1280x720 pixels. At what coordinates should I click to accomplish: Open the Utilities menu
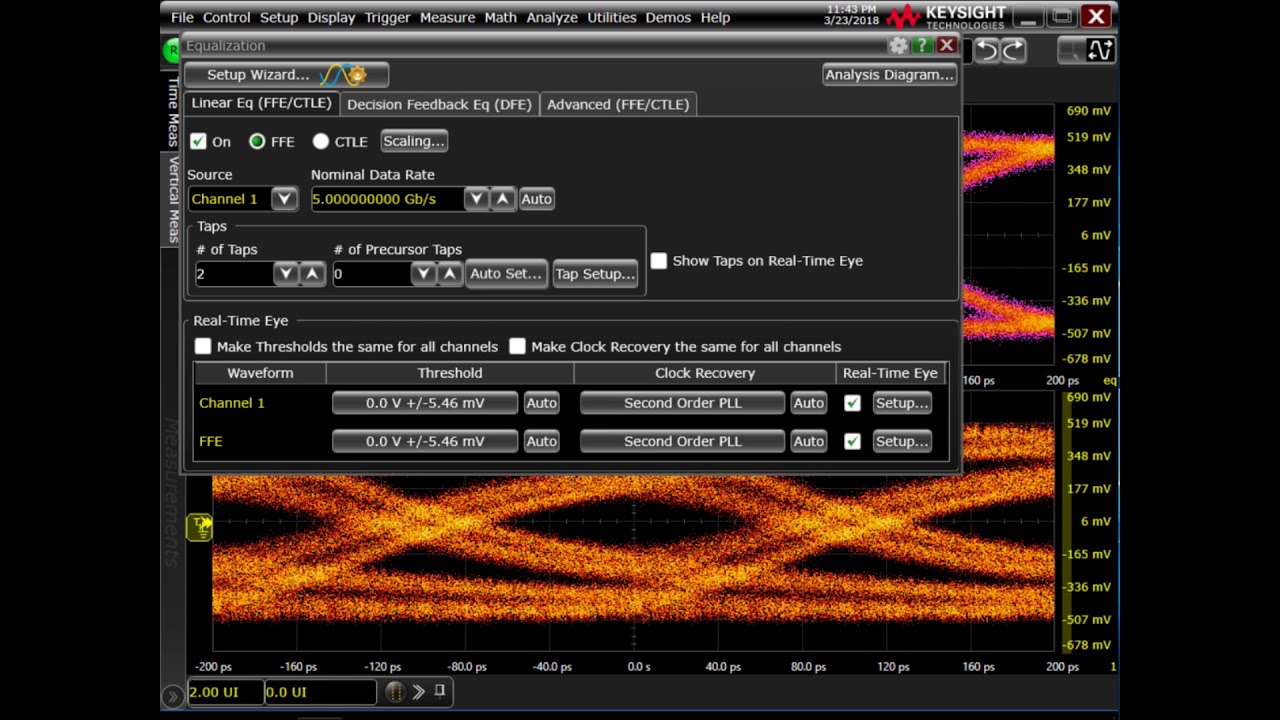click(x=612, y=17)
